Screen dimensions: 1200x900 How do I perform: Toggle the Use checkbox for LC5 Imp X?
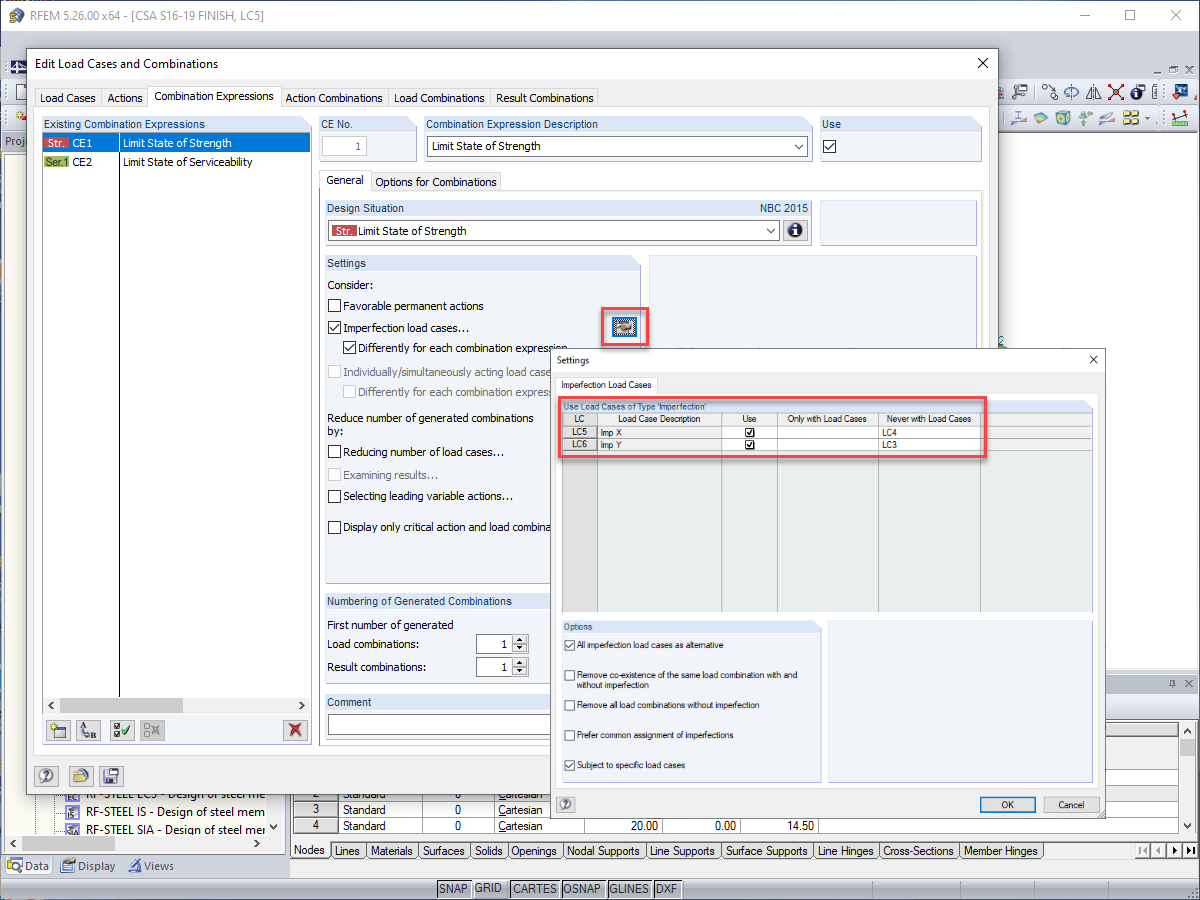click(750, 431)
